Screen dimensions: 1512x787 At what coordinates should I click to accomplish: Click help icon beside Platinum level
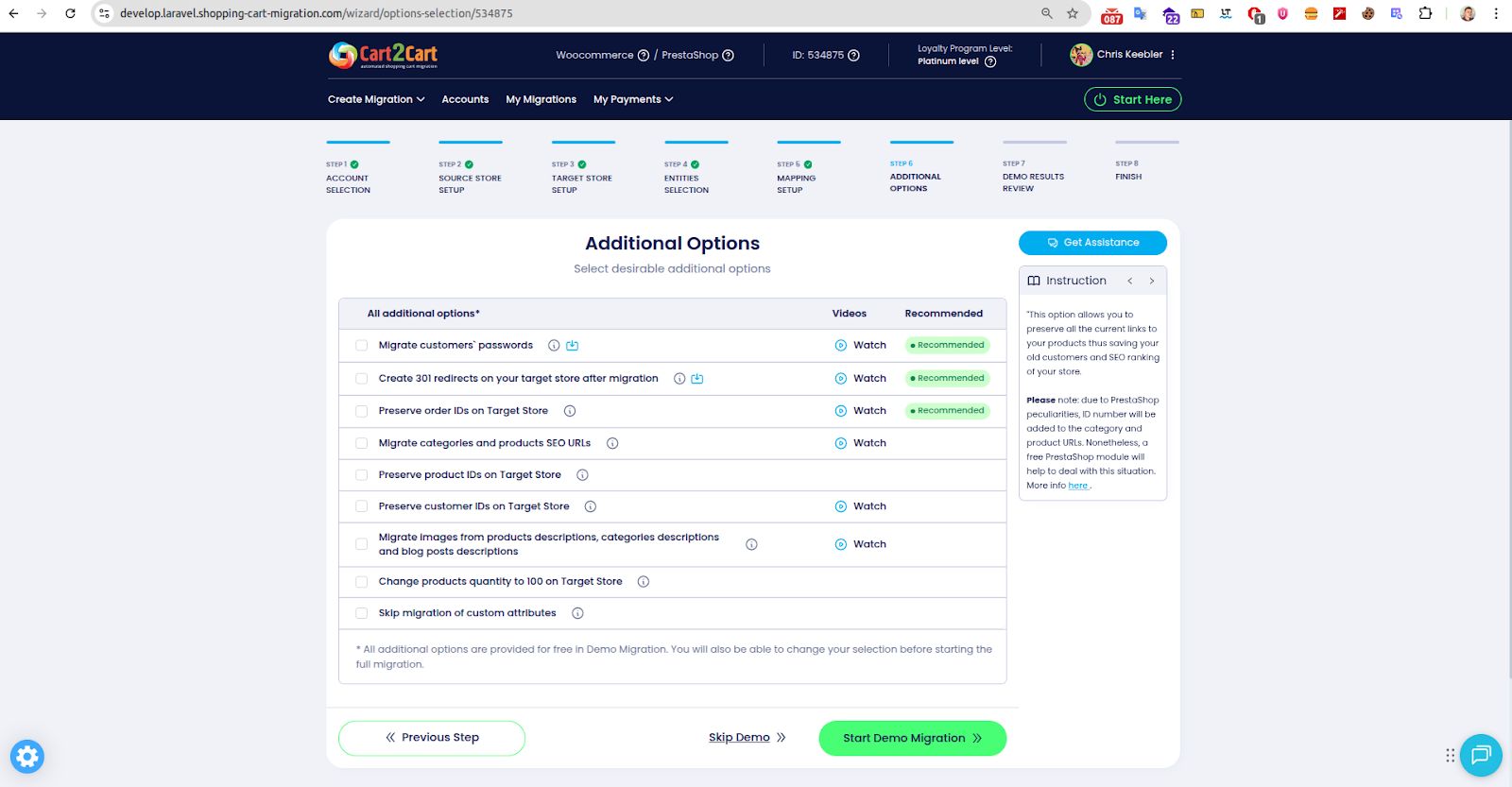pos(990,61)
